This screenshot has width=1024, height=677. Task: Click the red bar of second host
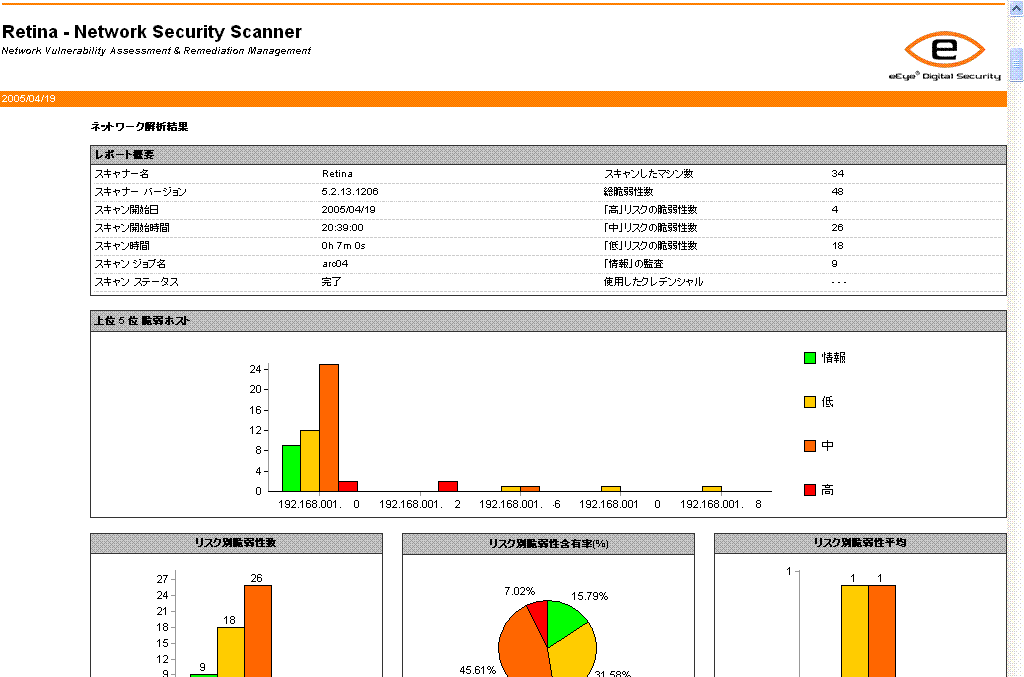448,486
